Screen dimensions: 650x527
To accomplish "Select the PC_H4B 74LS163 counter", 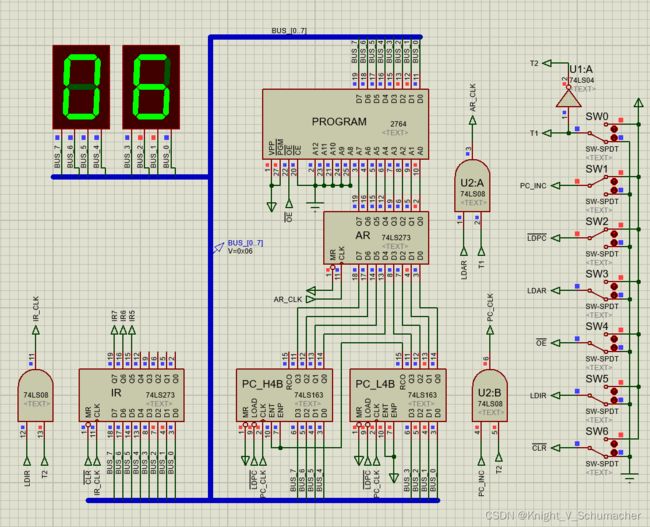I will [x=284, y=395].
